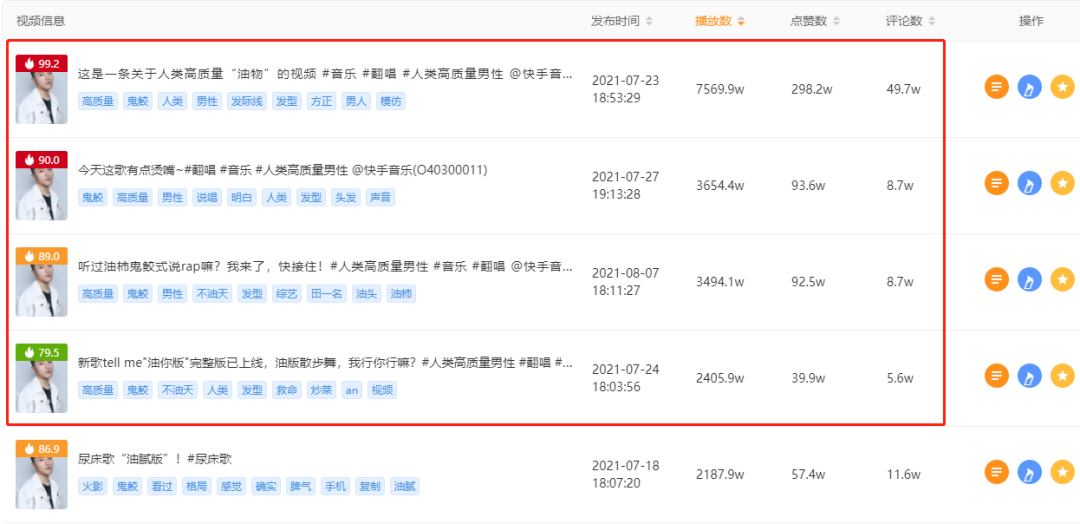The width and height of the screenshot is (1080, 524).
Task: Select the an tag
Action: click(352, 390)
